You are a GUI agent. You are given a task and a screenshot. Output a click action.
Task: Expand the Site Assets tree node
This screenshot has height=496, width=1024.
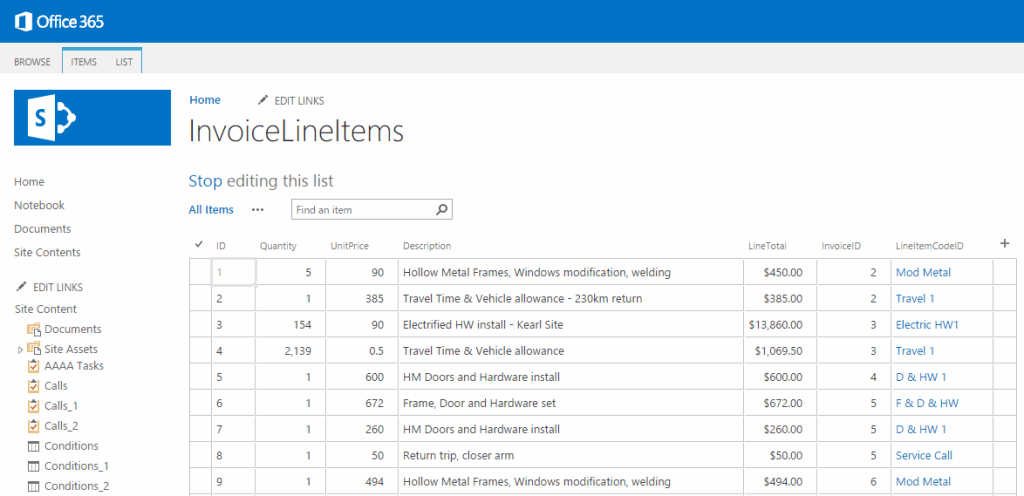click(20, 350)
